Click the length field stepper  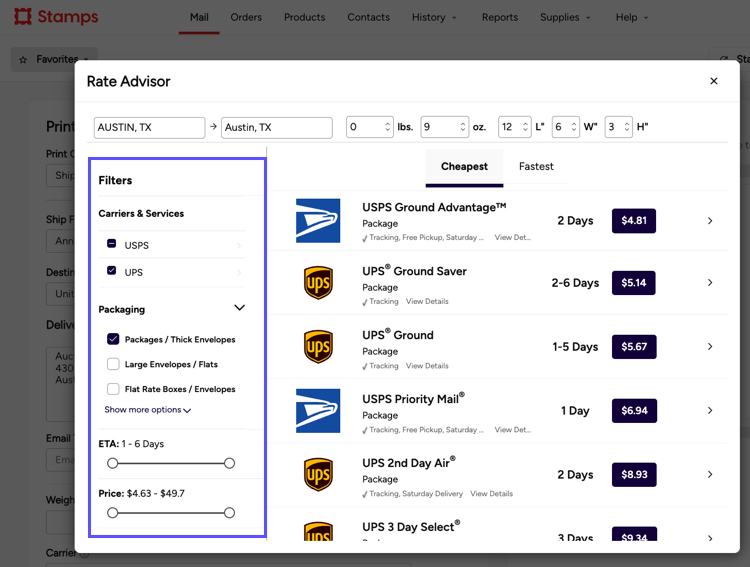click(525, 127)
